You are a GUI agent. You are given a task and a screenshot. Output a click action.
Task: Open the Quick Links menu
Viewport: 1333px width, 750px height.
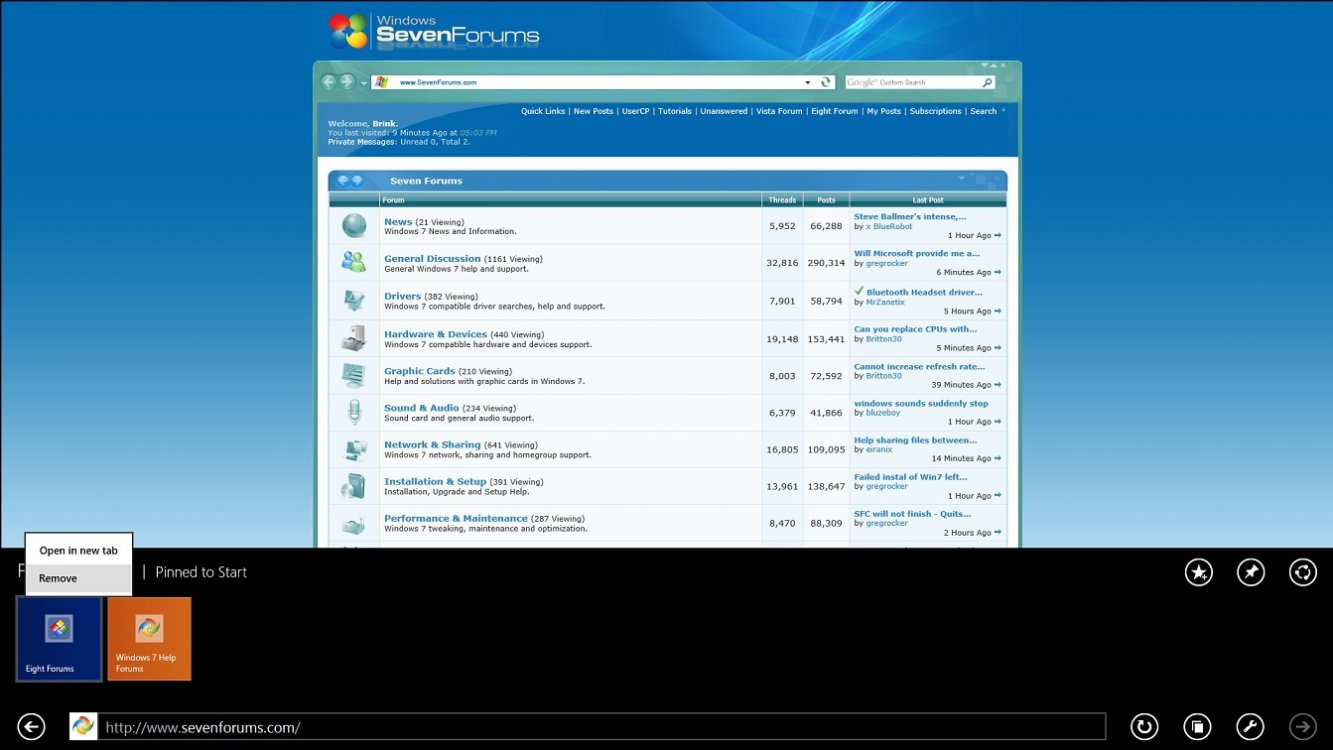click(x=543, y=111)
